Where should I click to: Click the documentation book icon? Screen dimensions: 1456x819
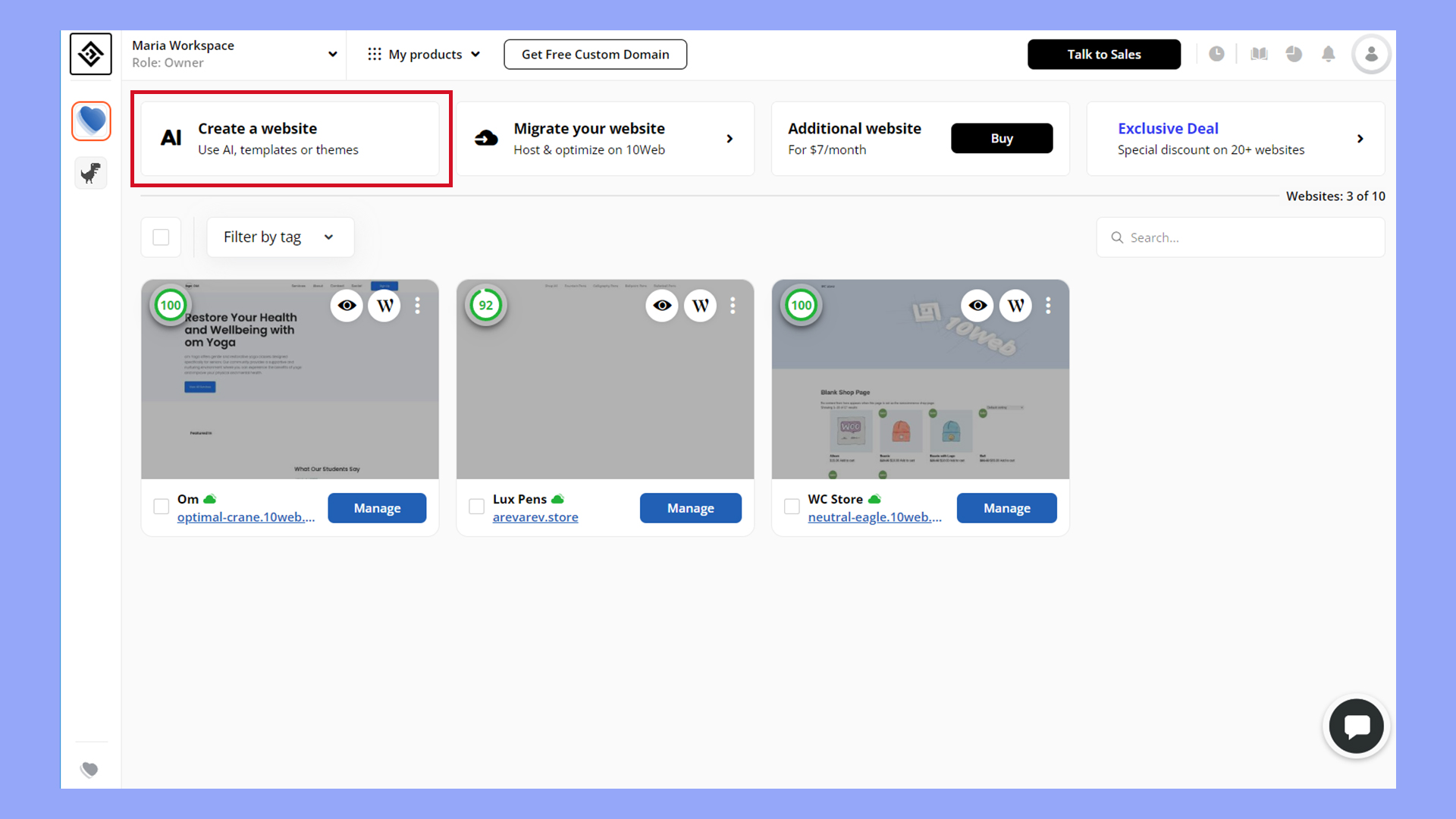coord(1259,54)
